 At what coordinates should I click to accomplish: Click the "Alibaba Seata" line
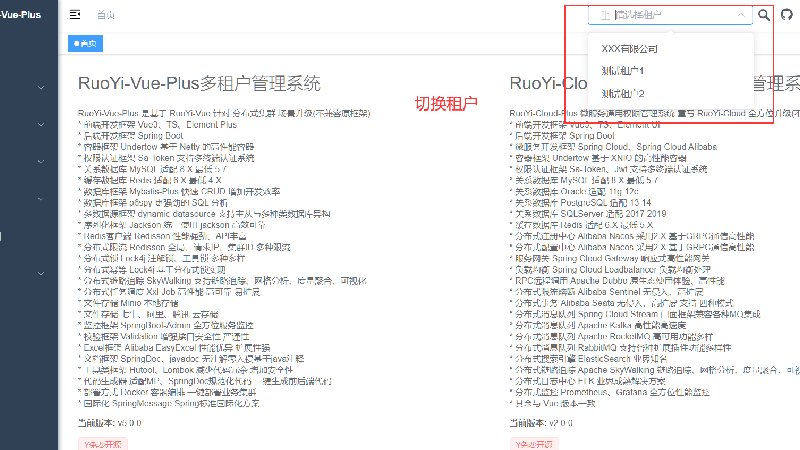[x=621, y=303]
